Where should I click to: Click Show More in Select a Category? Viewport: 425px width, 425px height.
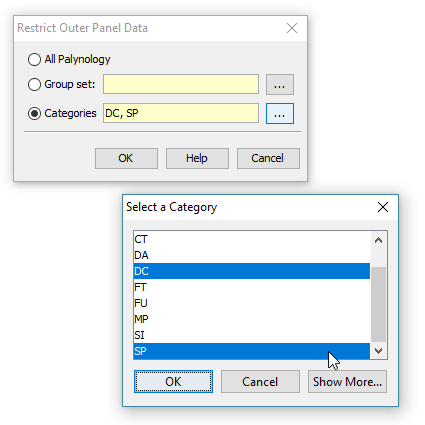347,382
